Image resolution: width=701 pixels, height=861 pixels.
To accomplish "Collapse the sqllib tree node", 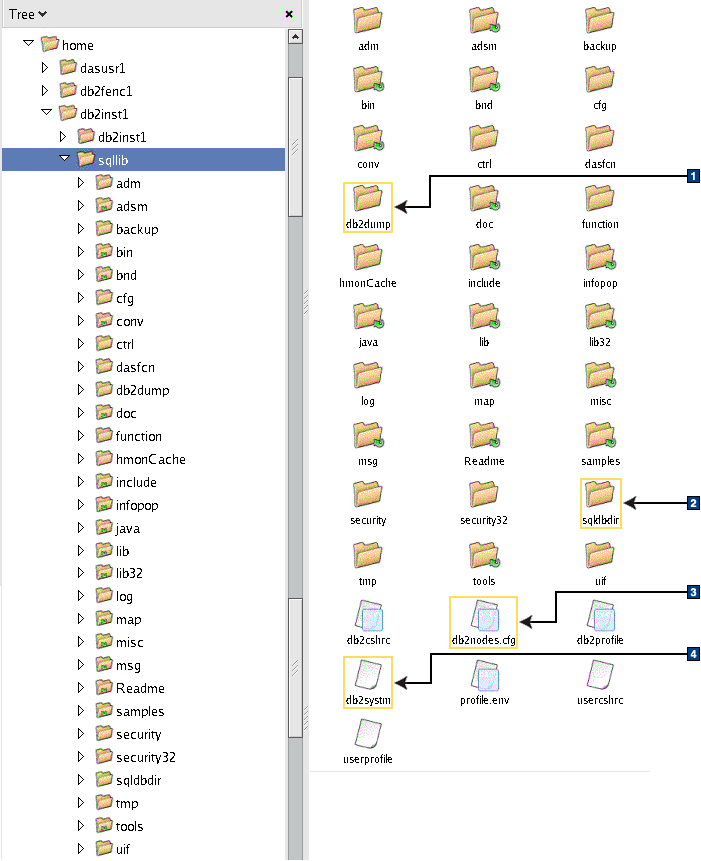I will pos(65,158).
